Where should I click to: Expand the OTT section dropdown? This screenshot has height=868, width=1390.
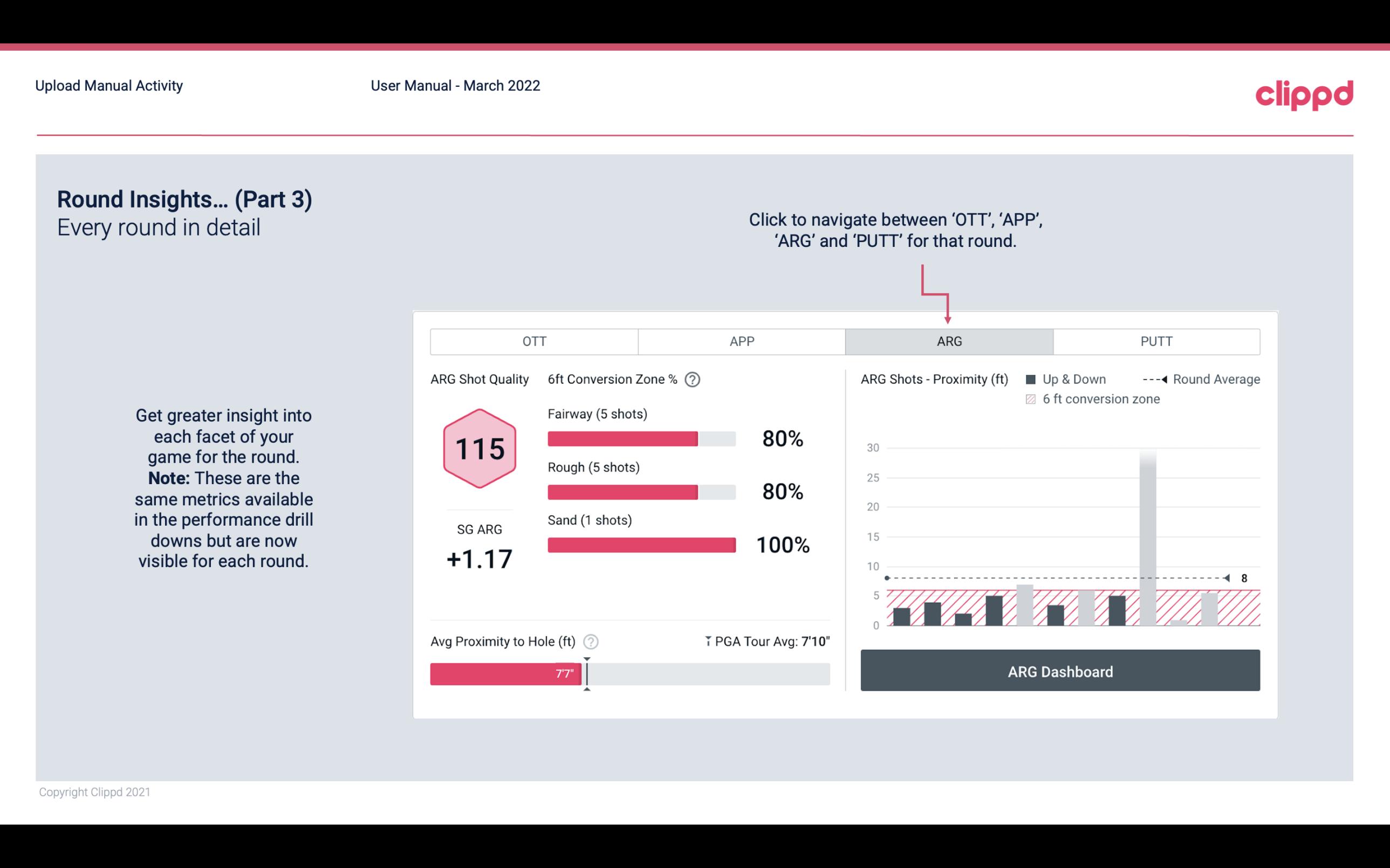point(534,341)
